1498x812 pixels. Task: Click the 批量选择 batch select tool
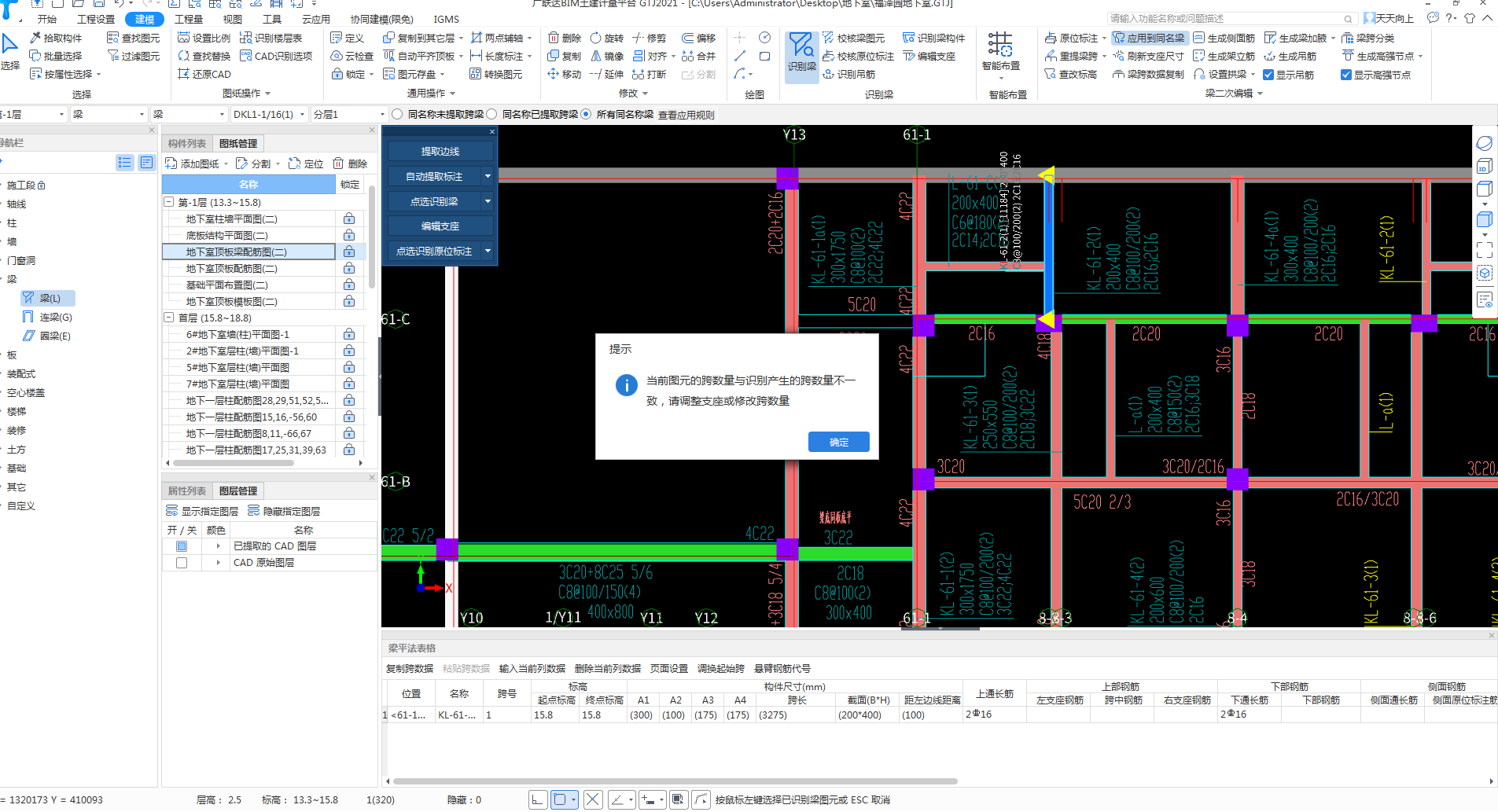tap(56, 56)
